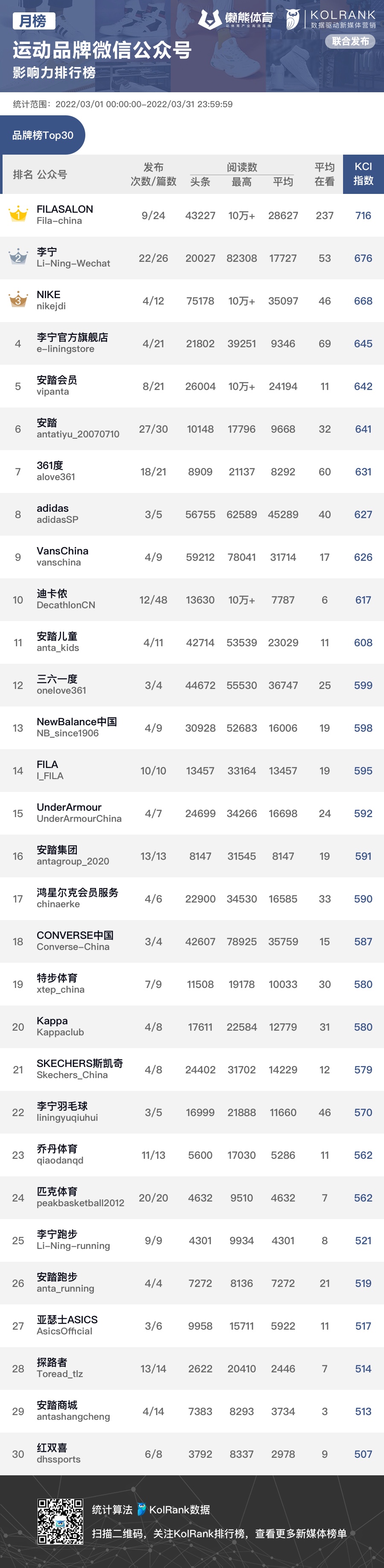This screenshot has height=1568, width=384.
Task: Click the KOLRANK owl logo
Action: (x=293, y=20)
